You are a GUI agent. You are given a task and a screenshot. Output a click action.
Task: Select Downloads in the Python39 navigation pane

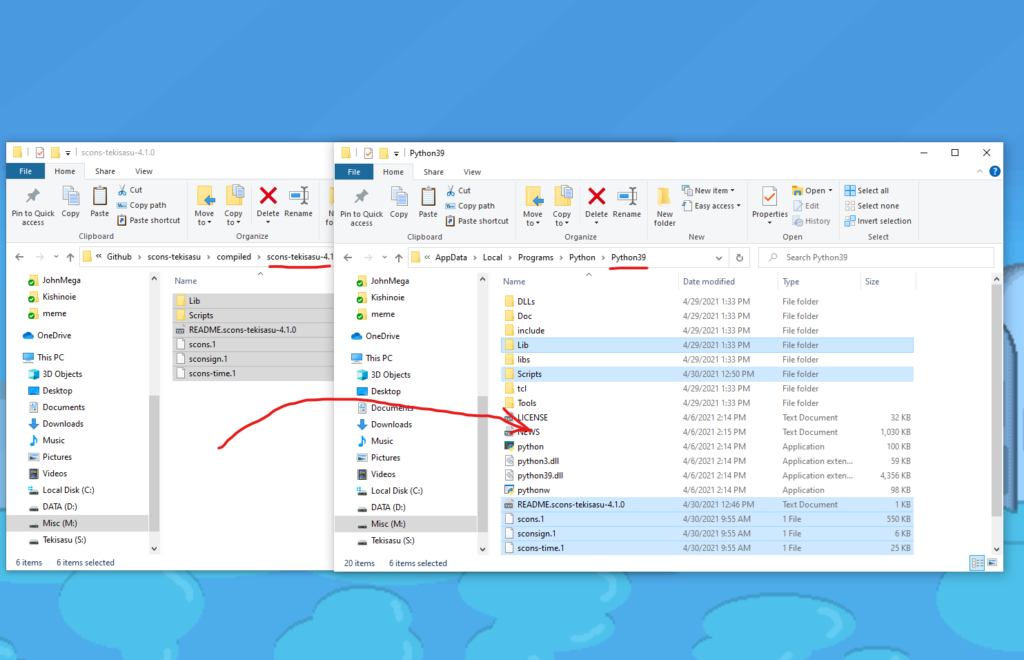391,424
